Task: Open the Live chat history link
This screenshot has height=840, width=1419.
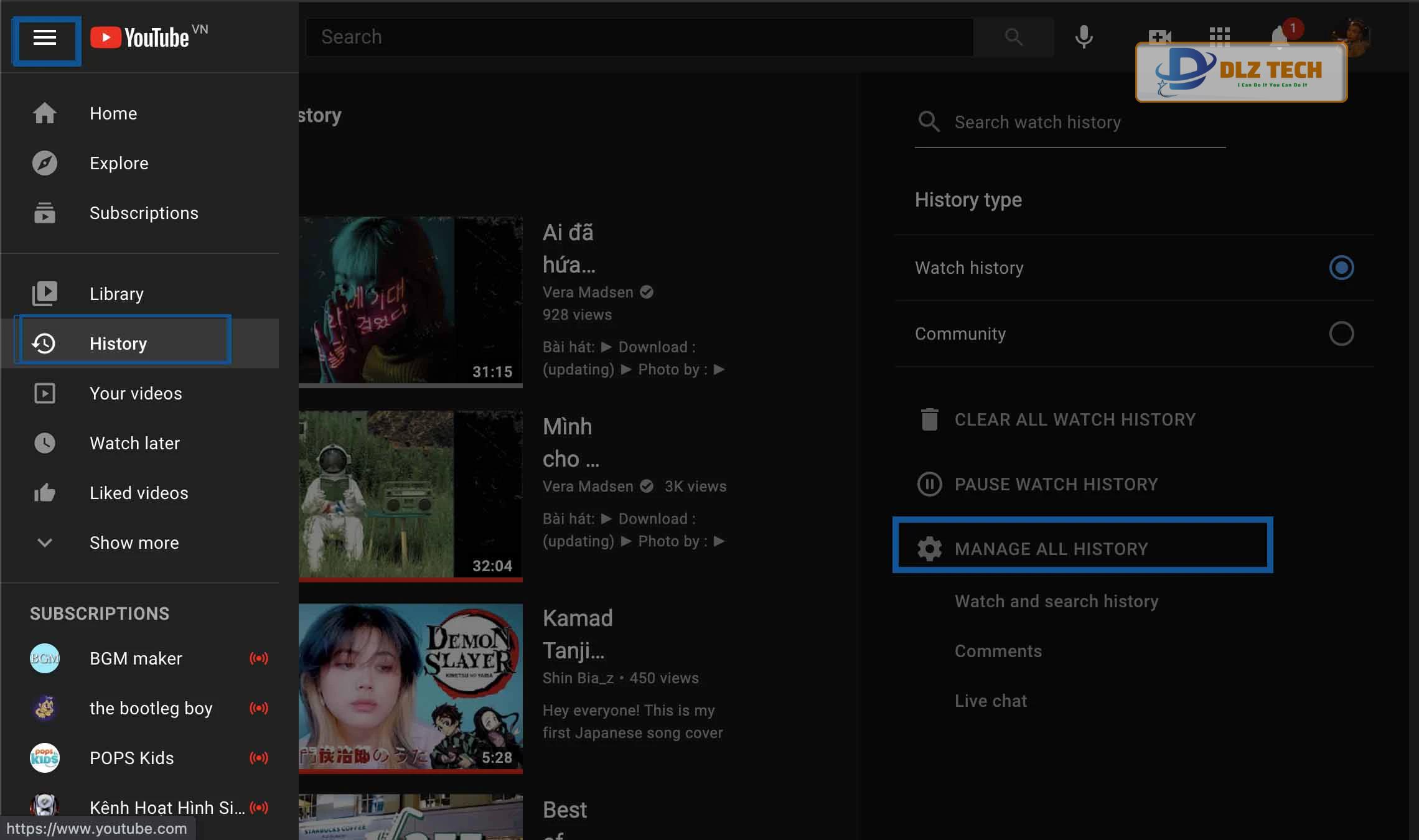Action: click(991, 701)
